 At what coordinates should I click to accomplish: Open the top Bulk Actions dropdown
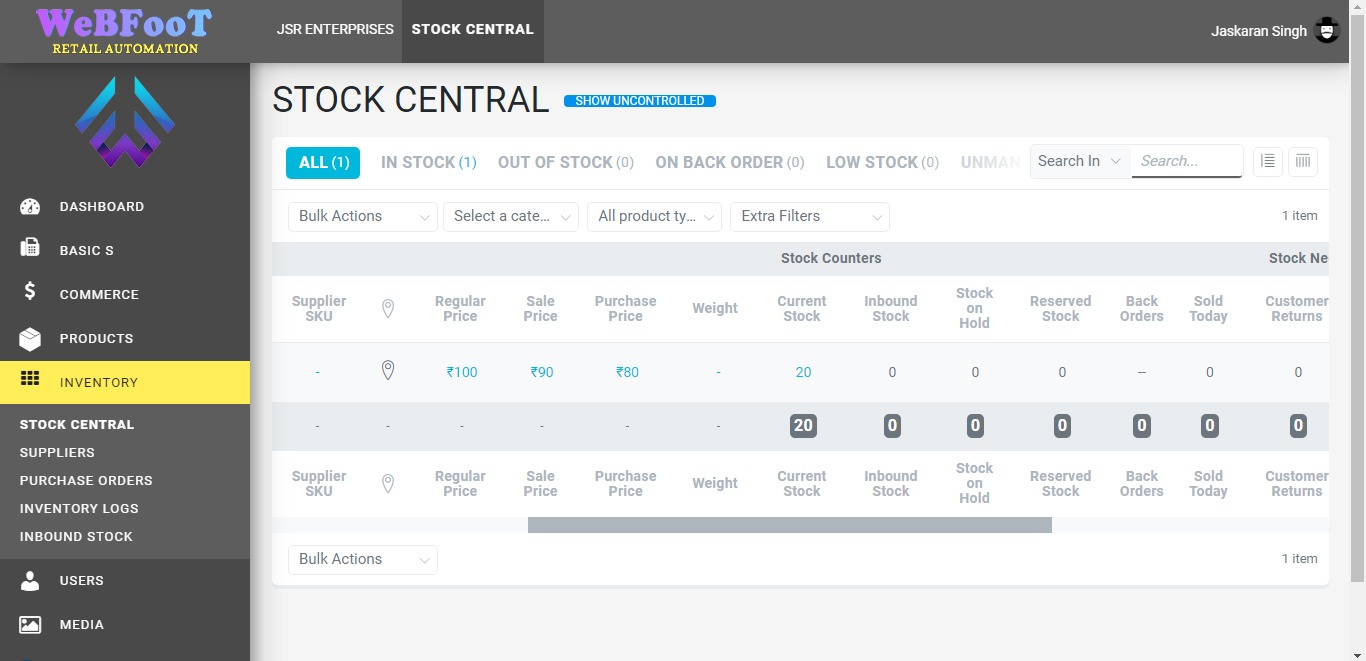(x=362, y=216)
